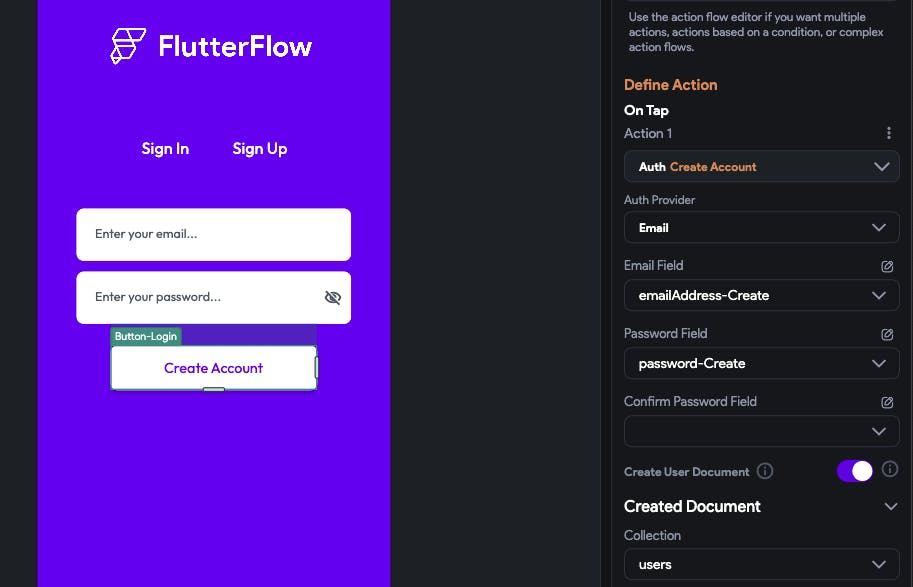Viewport: 913px width, 587px height.
Task: Open the Auth Create Account action dropdown
Action: 762,167
